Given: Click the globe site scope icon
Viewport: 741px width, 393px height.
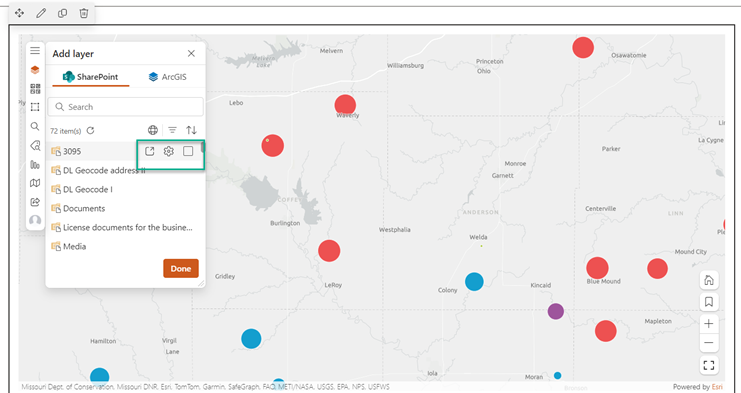Looking at the screenshot, I should tap(153, 130).
